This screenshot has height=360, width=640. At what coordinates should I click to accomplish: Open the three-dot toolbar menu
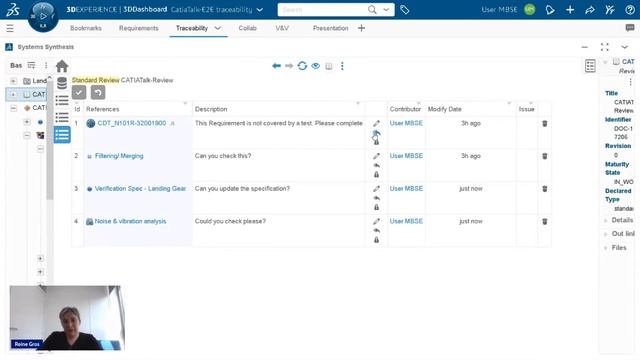click(x=342, y=66)
